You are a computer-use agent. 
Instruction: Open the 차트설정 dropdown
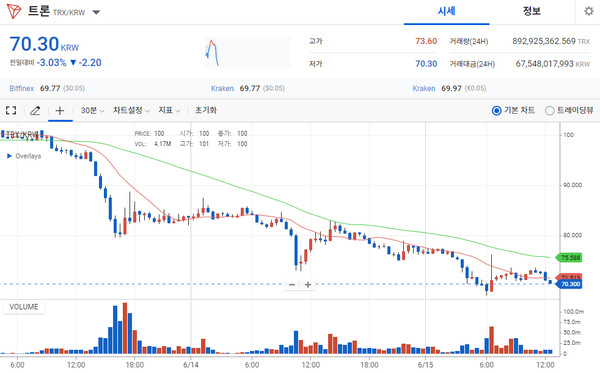click(x=131, y=111)
